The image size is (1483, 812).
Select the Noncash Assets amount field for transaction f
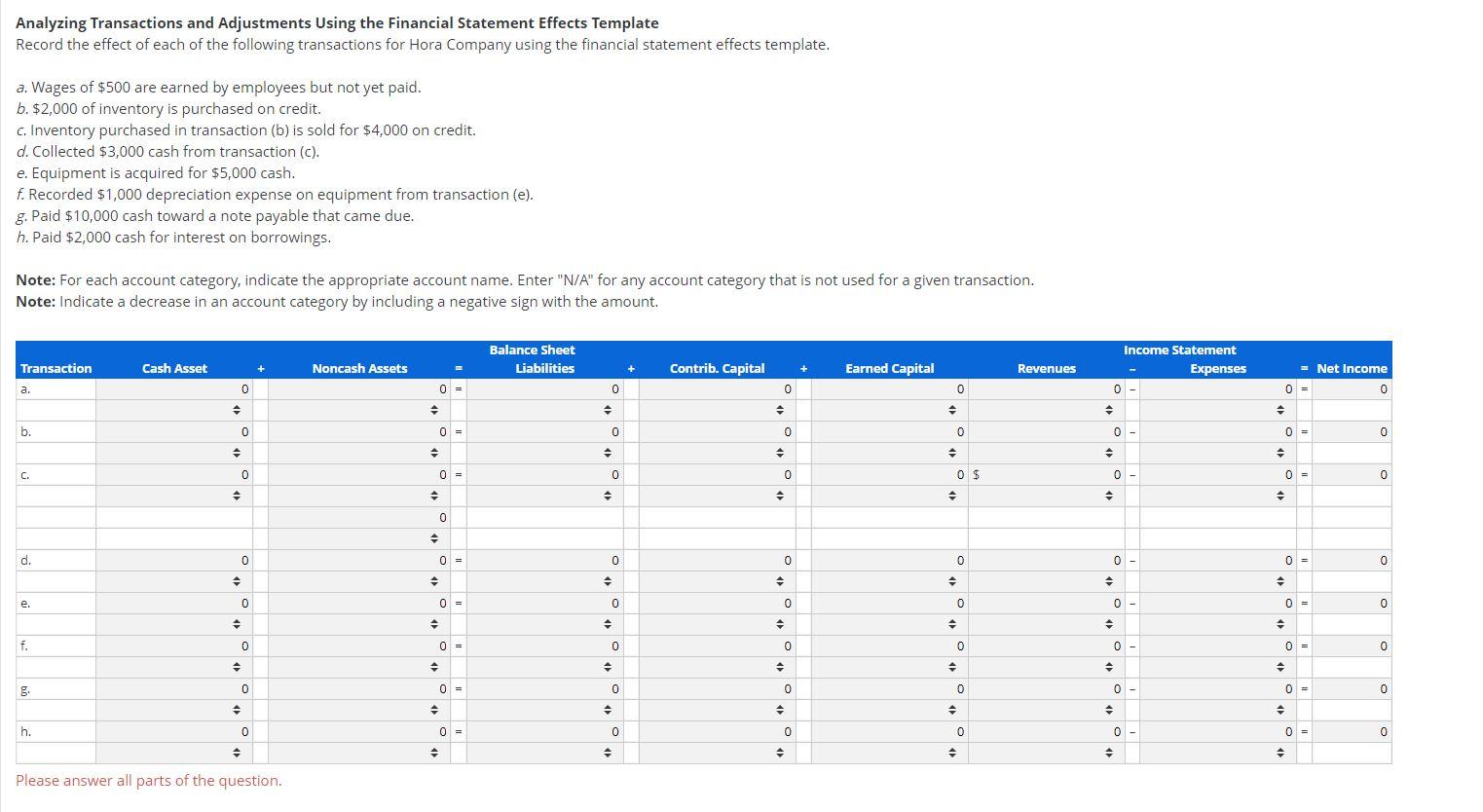(x=360, y=645)
